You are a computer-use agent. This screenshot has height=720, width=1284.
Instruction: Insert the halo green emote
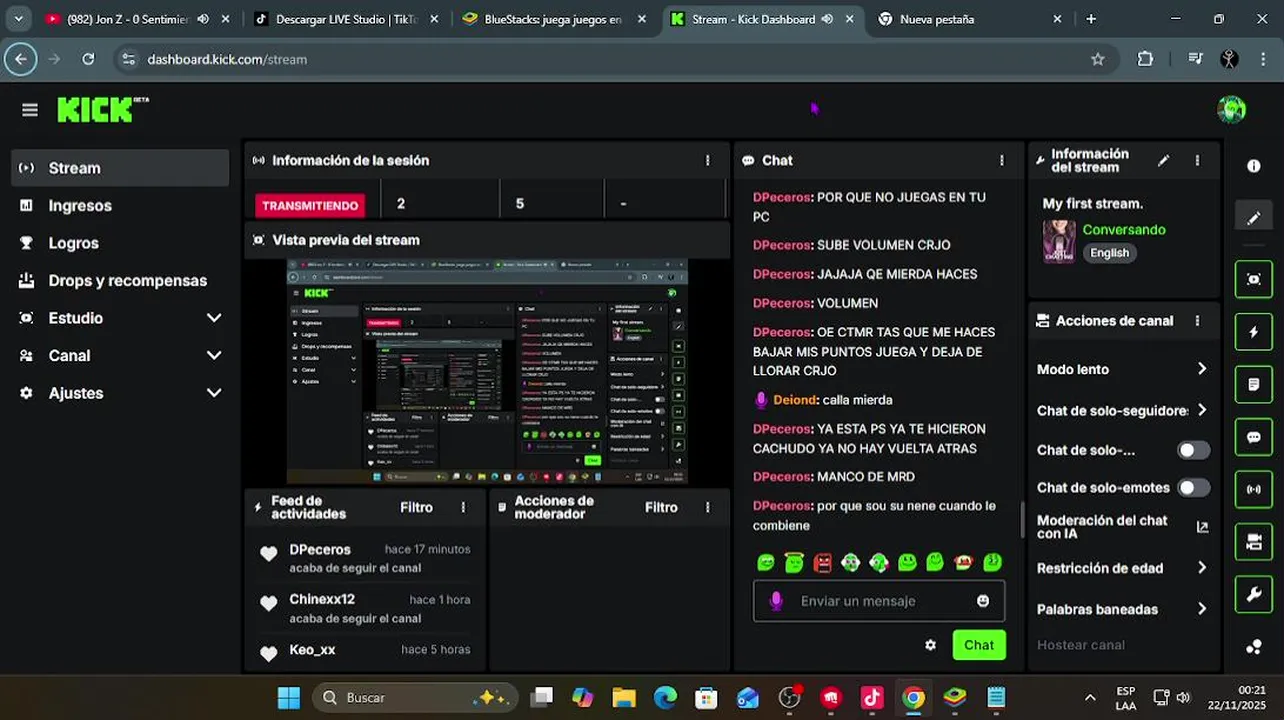pyautogui.click(x=794, y=563)
